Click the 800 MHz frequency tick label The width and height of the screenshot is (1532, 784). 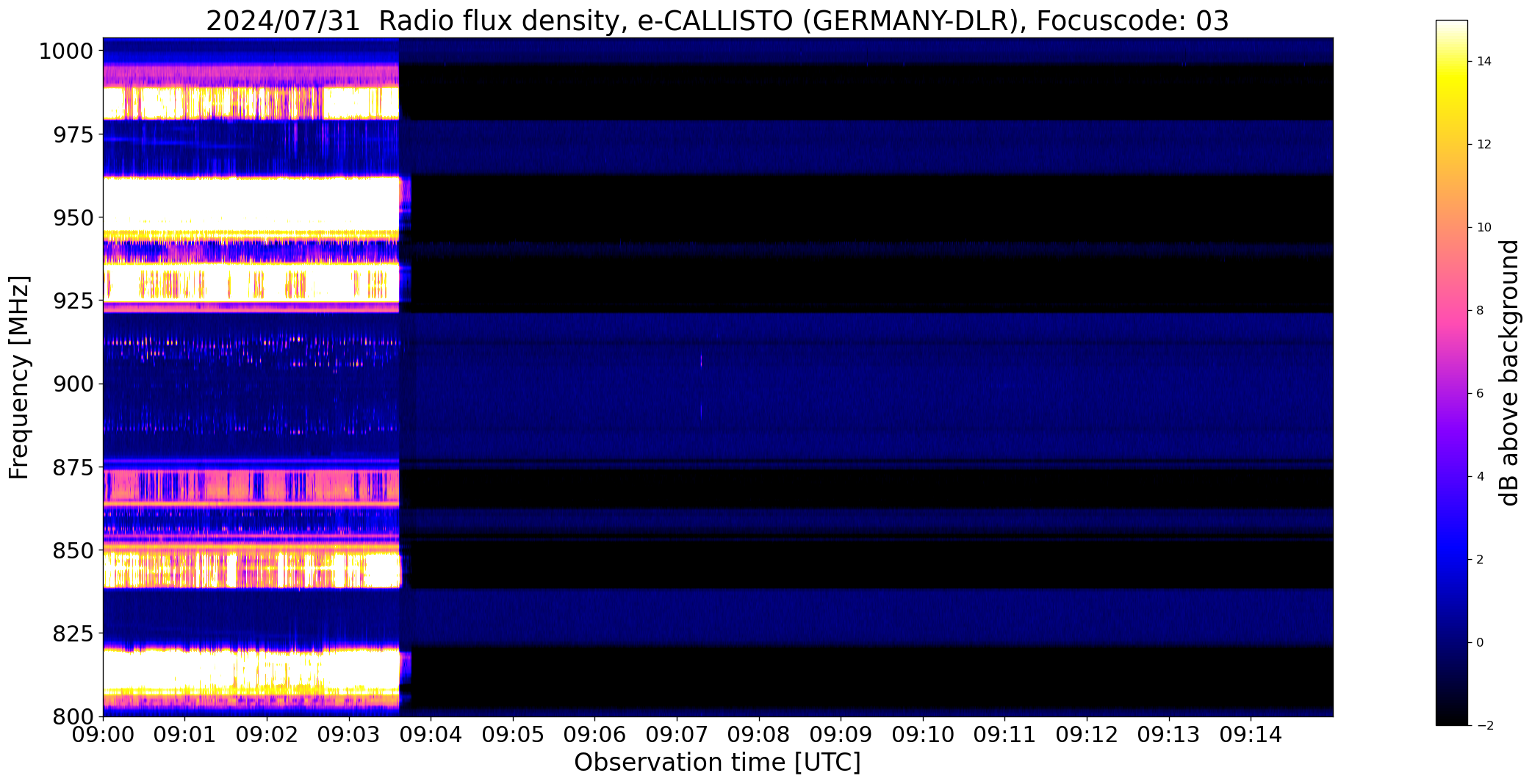tap(73, 716)
